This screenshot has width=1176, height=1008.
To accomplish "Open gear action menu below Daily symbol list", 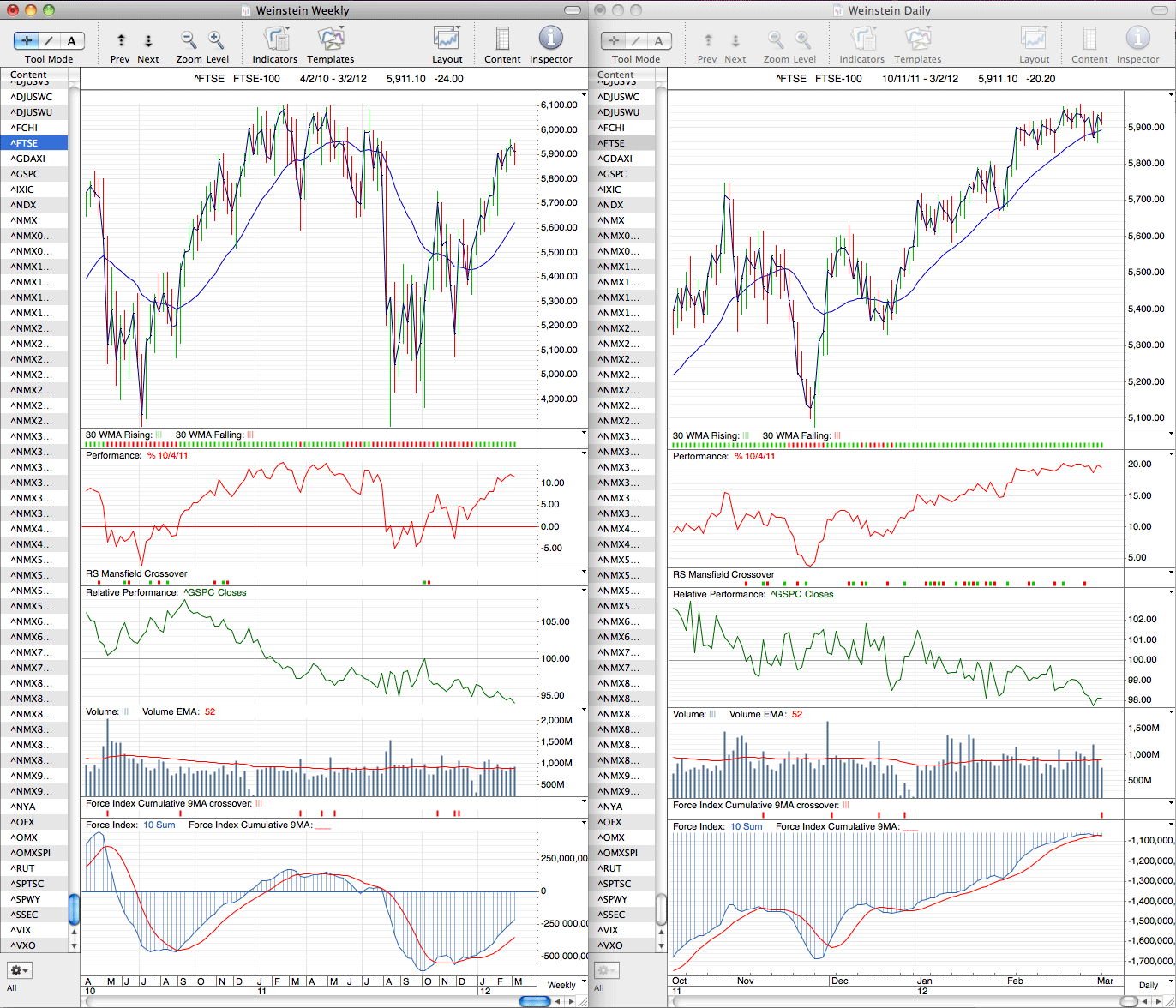I will click(607, 970).
